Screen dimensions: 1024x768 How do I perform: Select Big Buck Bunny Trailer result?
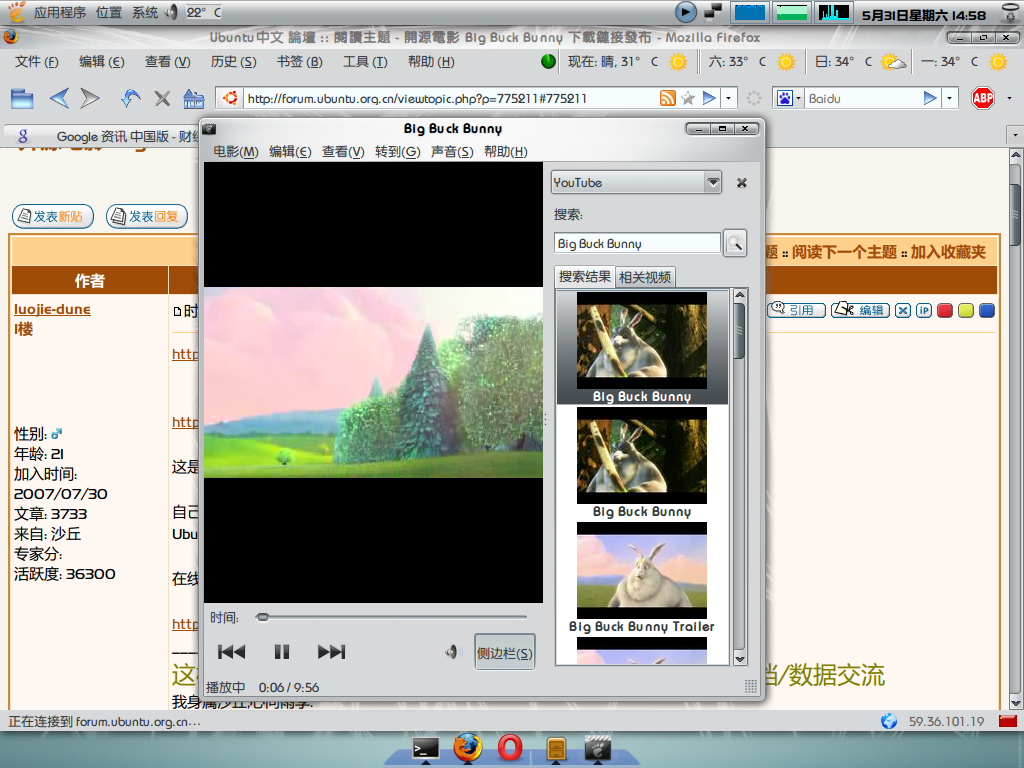(642, 578)
